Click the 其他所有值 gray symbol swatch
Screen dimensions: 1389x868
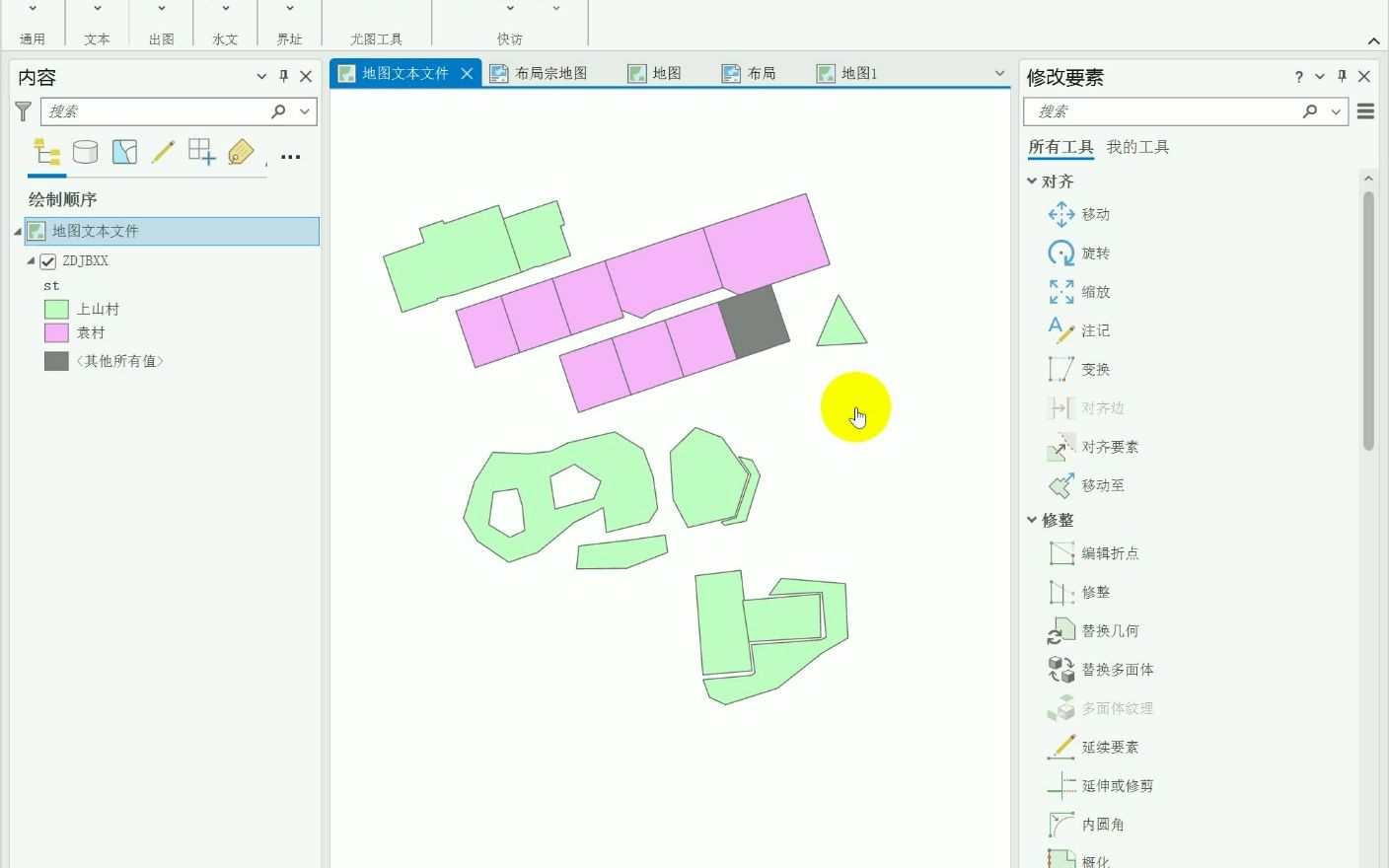56,361
